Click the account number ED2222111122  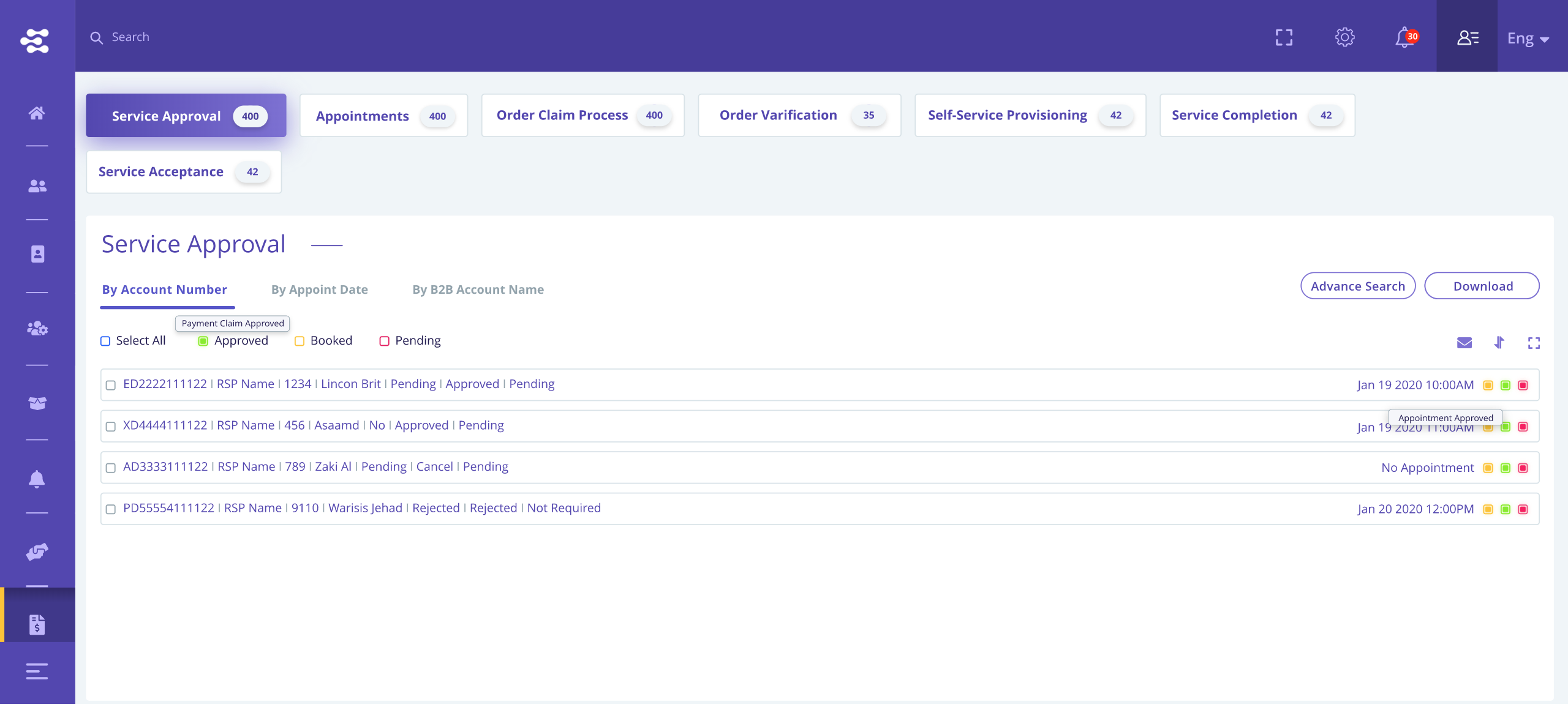(165, 384)
